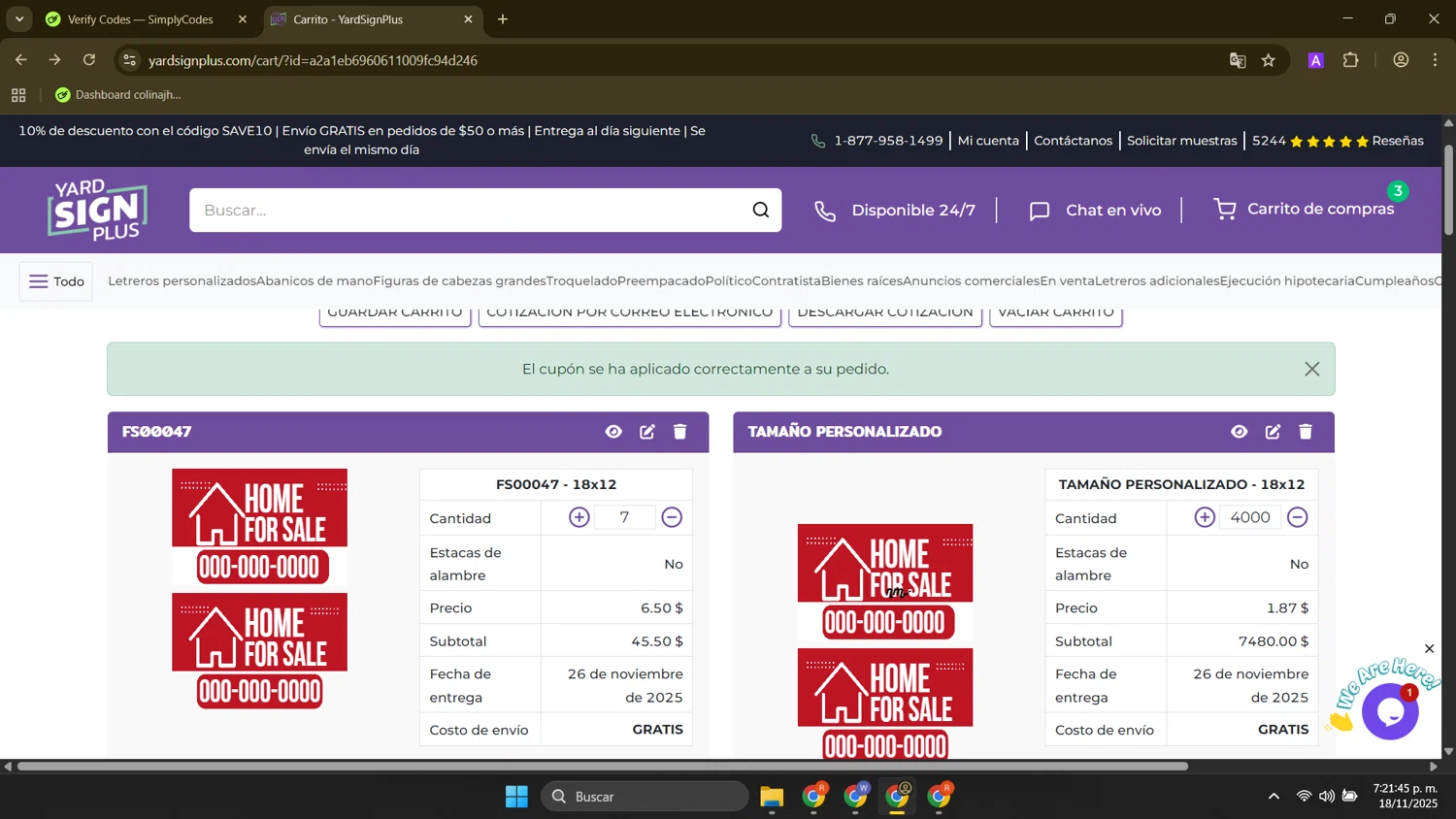Reload the page
The image size is (1456, 819).
[x=89, y=60]
